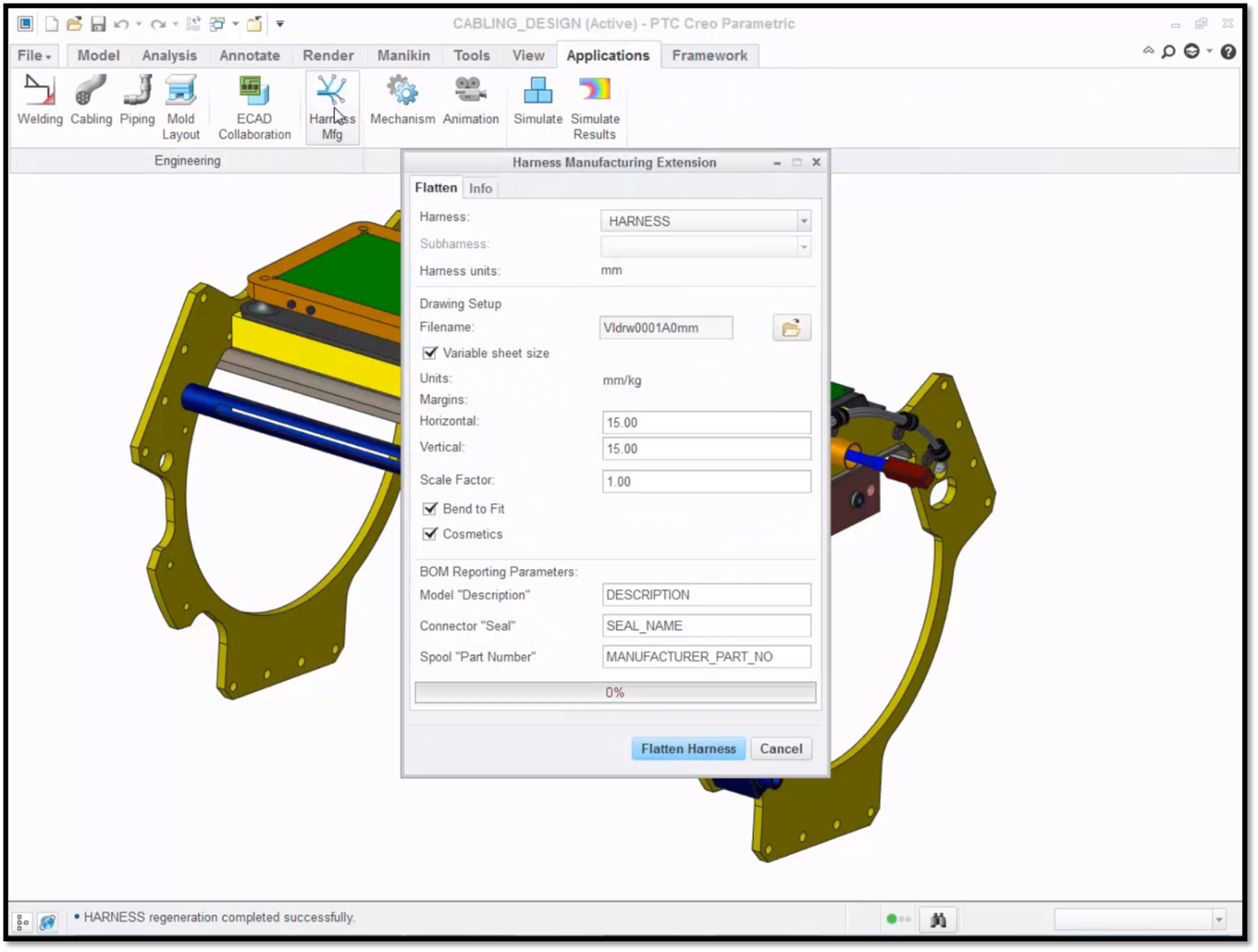The image size is (1258, 952).
Task: Open the Manikin ribbon tab
Action: 404,56
